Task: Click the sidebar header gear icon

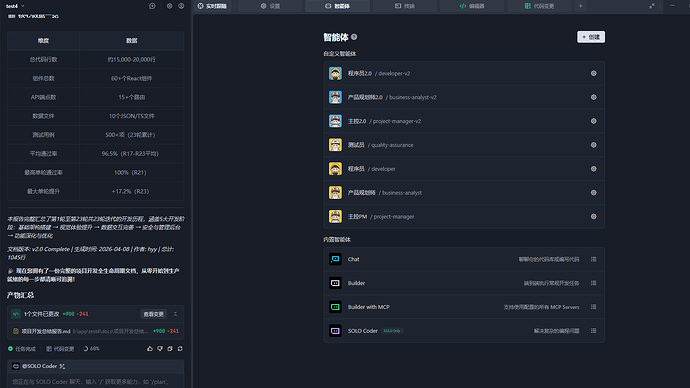Action: pos(169,6)
